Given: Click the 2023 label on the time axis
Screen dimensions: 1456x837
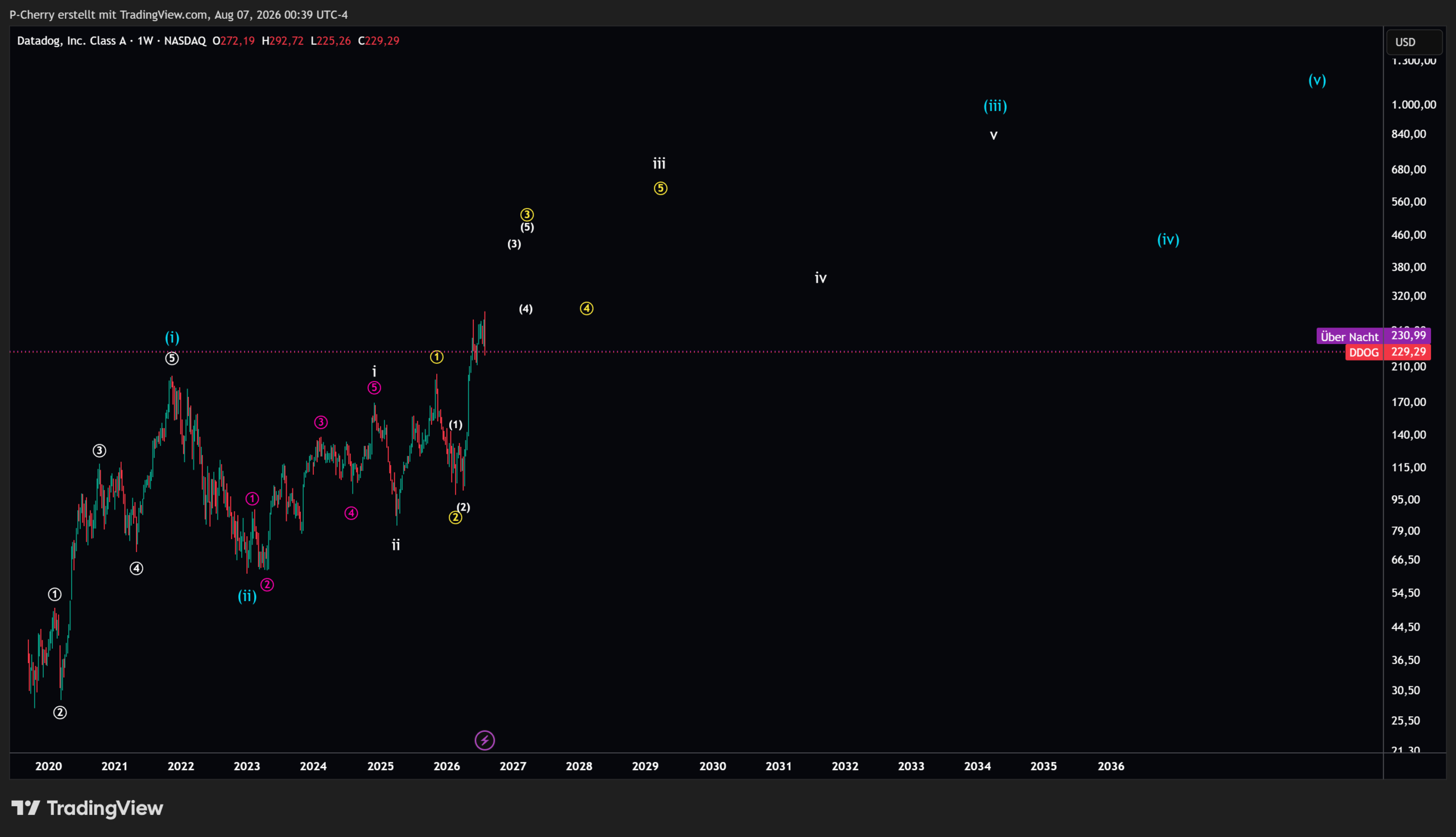Looking at the screenshot, I should tap(247, 766).
